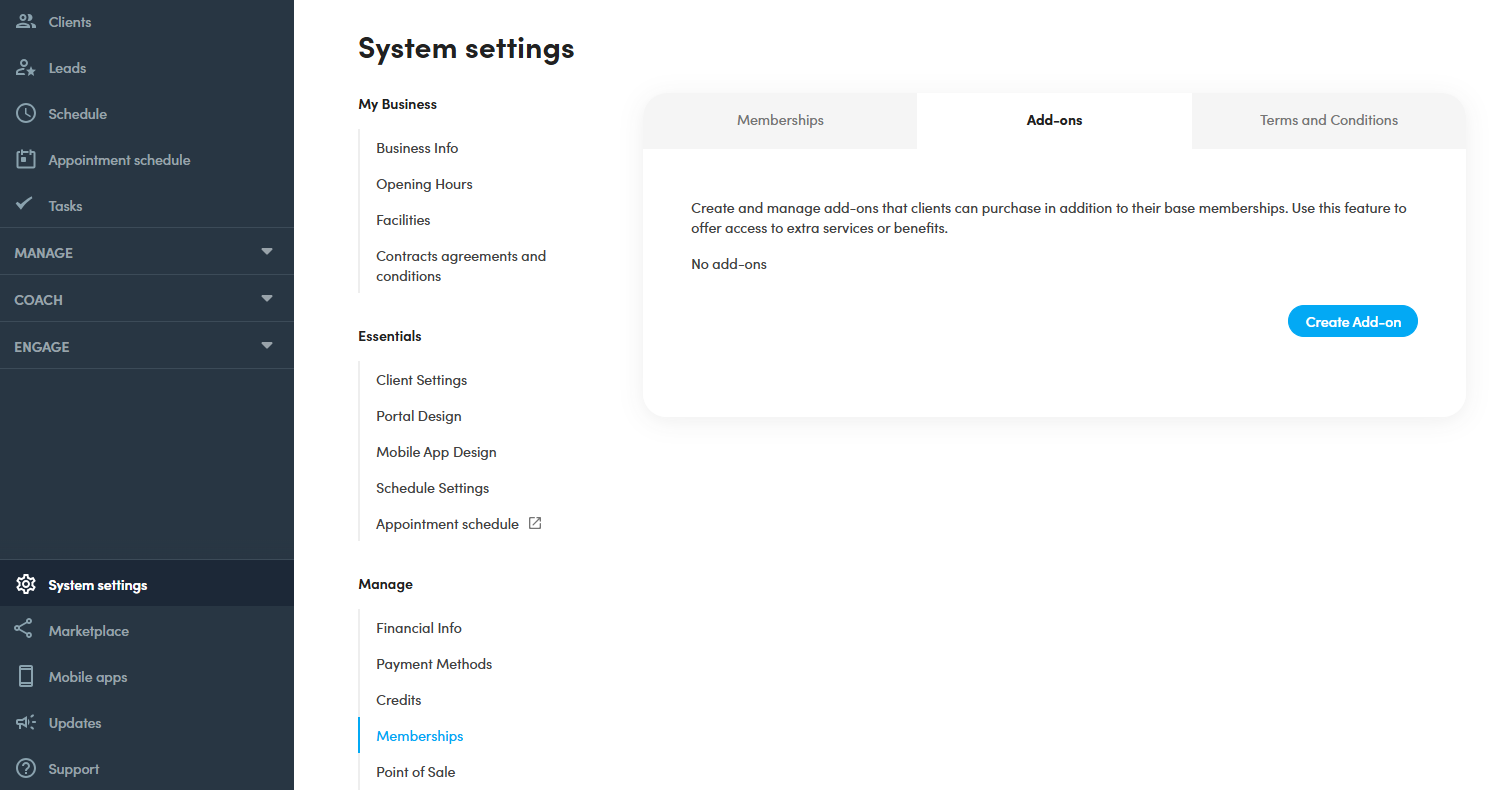Click the Support question mark icon
Image resolution: width=1491 pixels, height=790 pixels.
coord(26,768)
